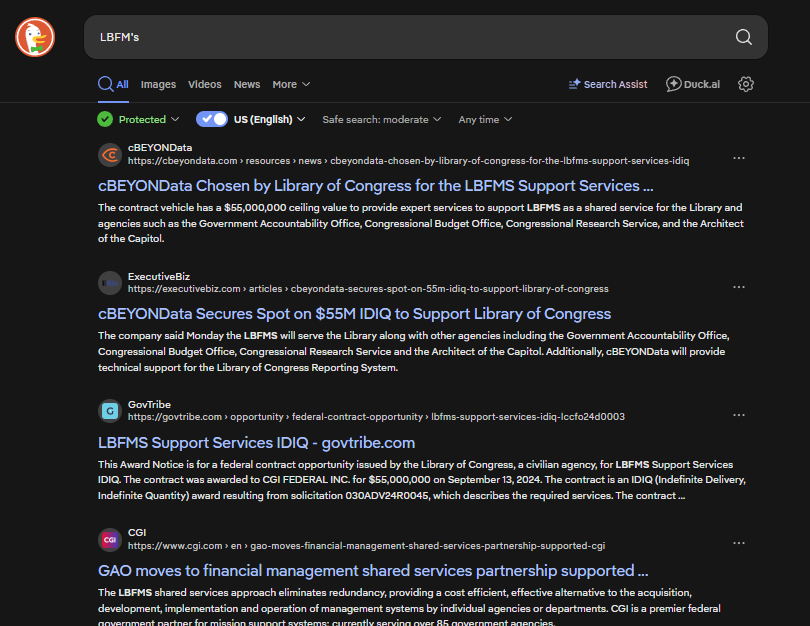Open more options for GovTribe result
Screen dimensions: 810x626
click(x=739, y=415)
